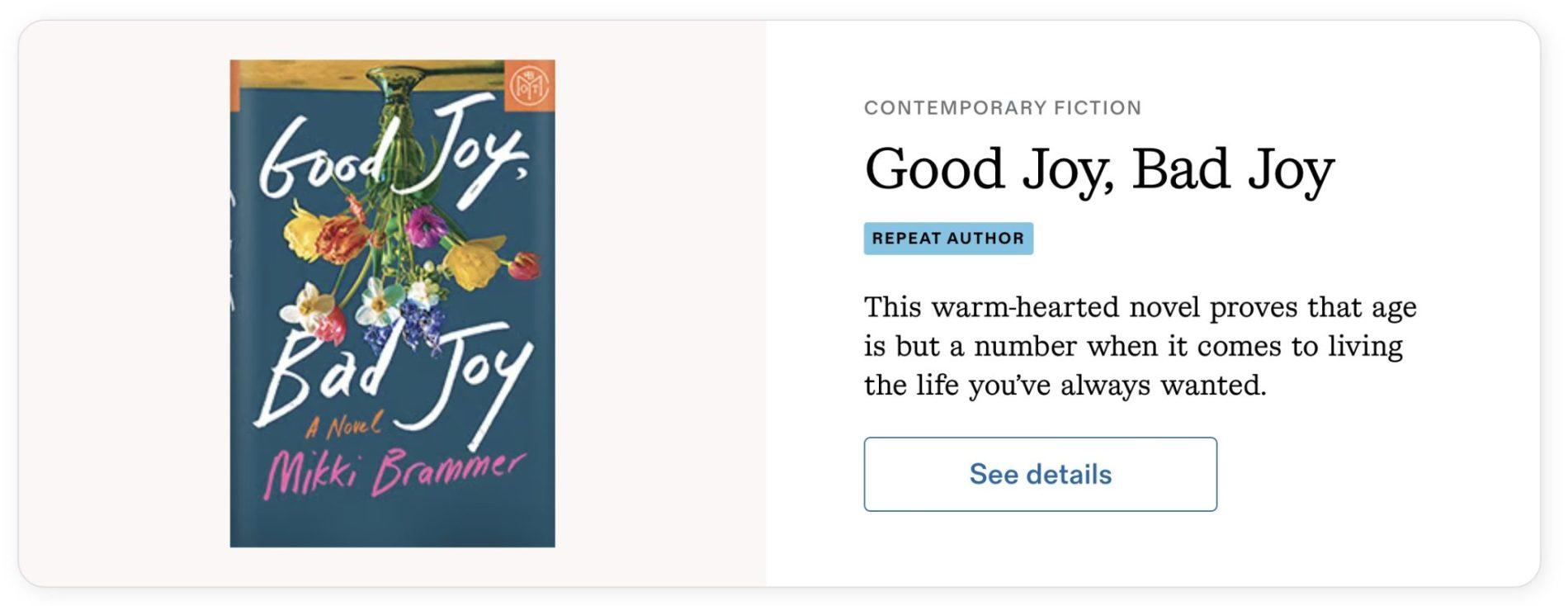The height and width of the screenshot is (606, 1568).
Task: Click the white daffodil at center of cover
Action: coord(381,300)
